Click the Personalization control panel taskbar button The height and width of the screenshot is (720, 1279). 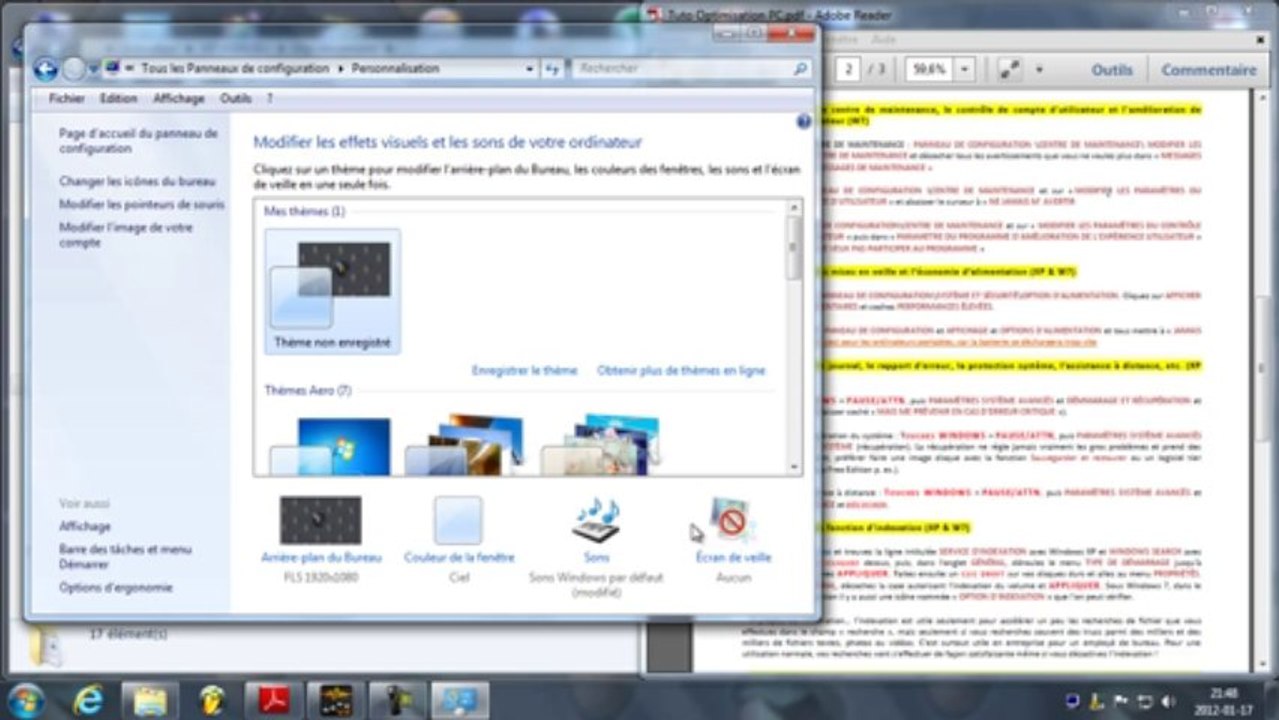(460, 700)
